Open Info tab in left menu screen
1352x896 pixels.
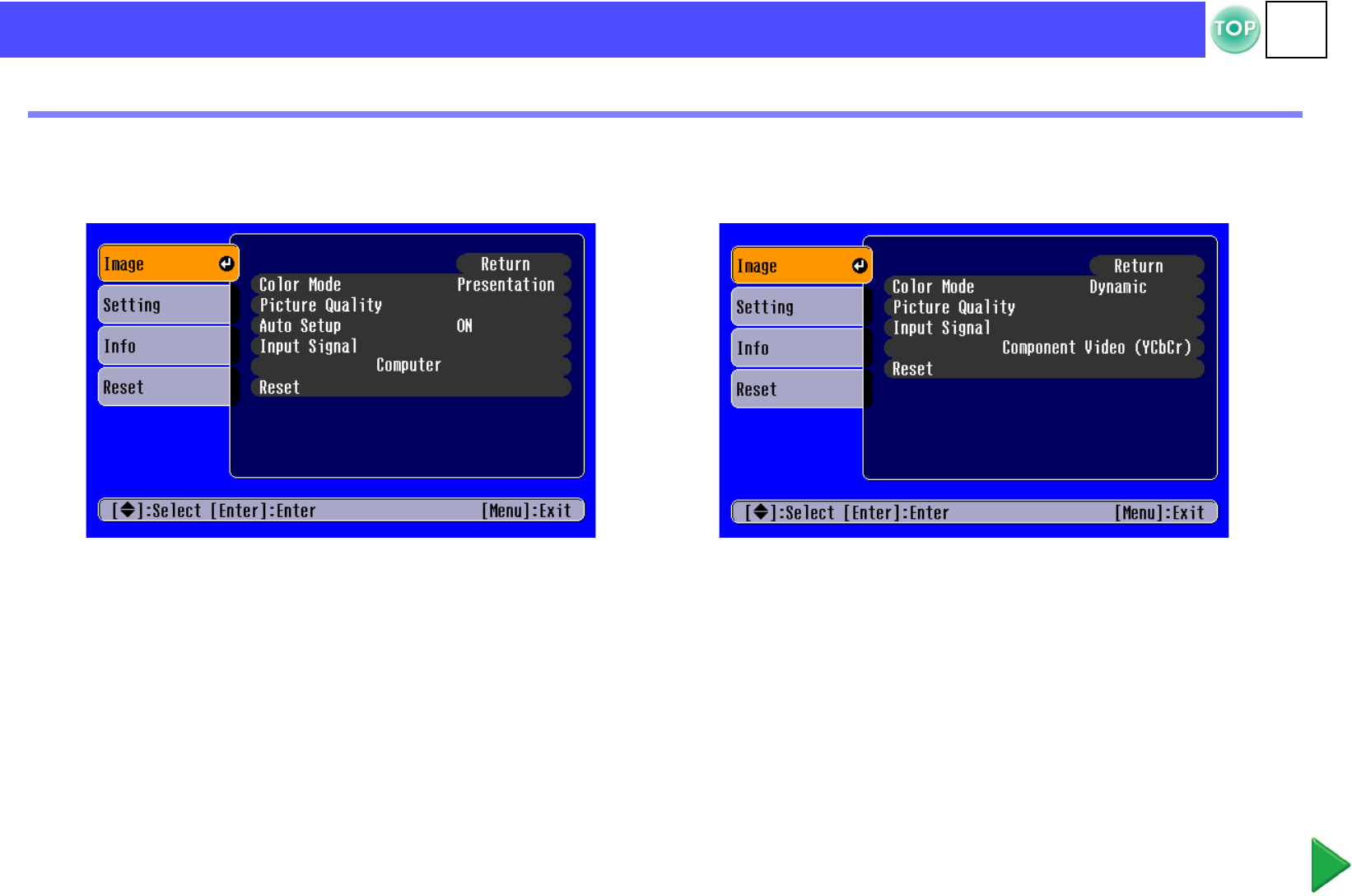tap(165, 346)
